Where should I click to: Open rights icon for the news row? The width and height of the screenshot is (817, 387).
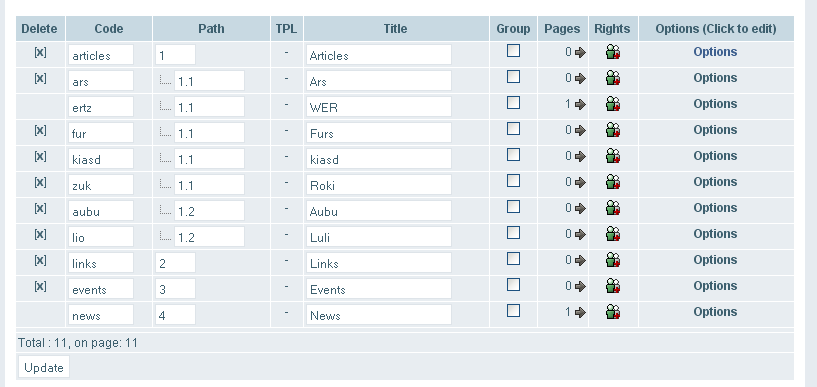613,312
